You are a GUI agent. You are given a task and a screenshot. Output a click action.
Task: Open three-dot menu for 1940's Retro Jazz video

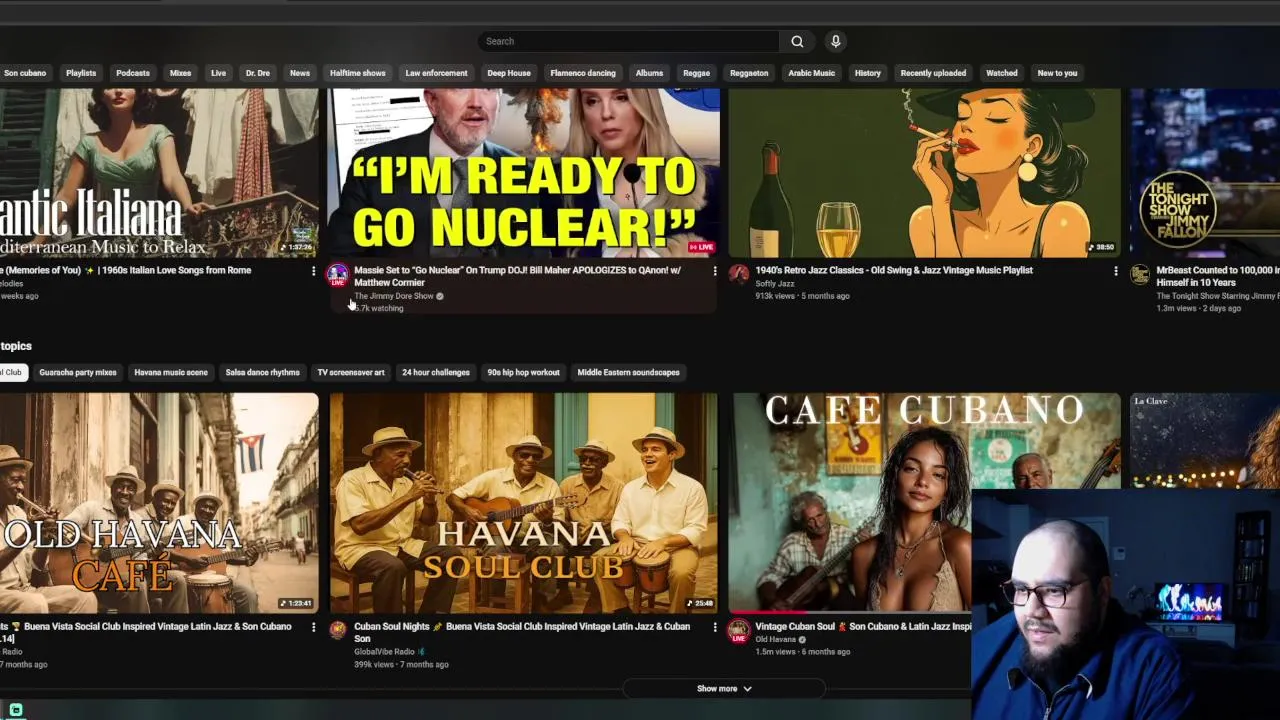point(1116,271)
